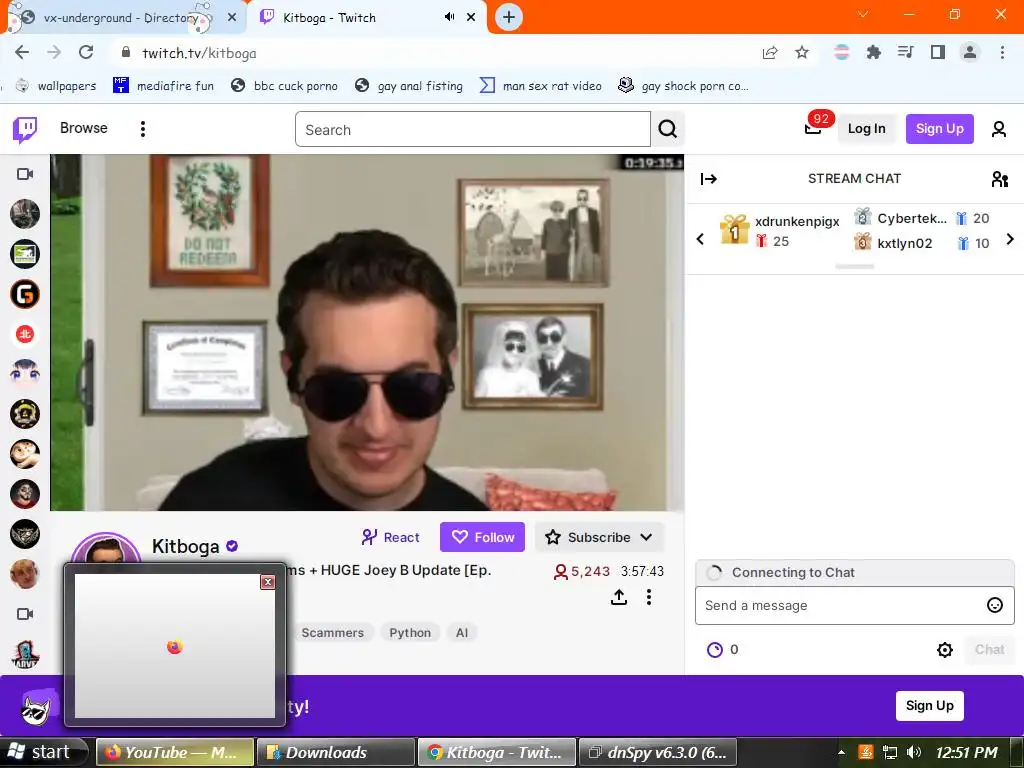Click Sign Up in the purple banner
Screen dimensions: 1024x768
pos(929,705)
